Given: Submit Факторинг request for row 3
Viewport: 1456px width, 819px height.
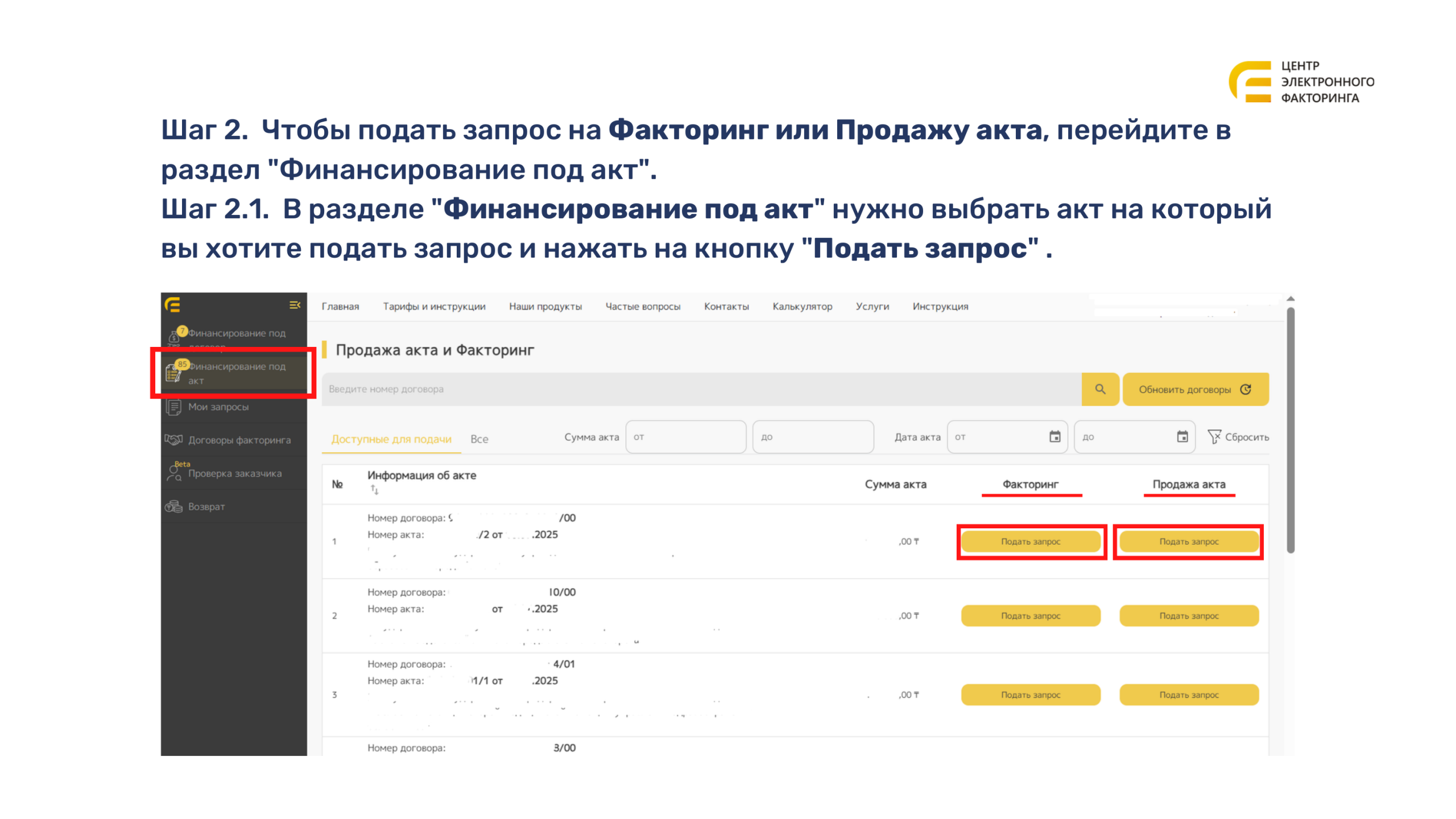Looking at the screenshot, I should tap(1031, 694).
